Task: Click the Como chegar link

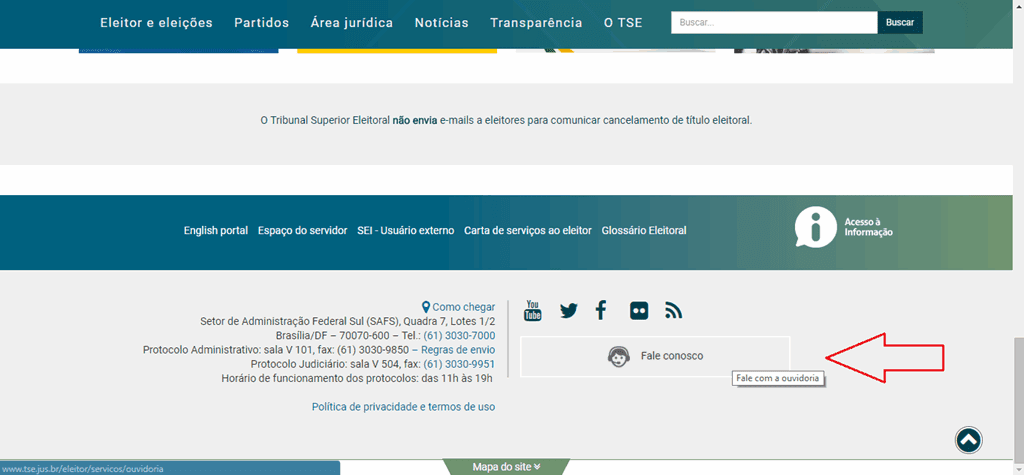Action: click(x=464, y=307)
